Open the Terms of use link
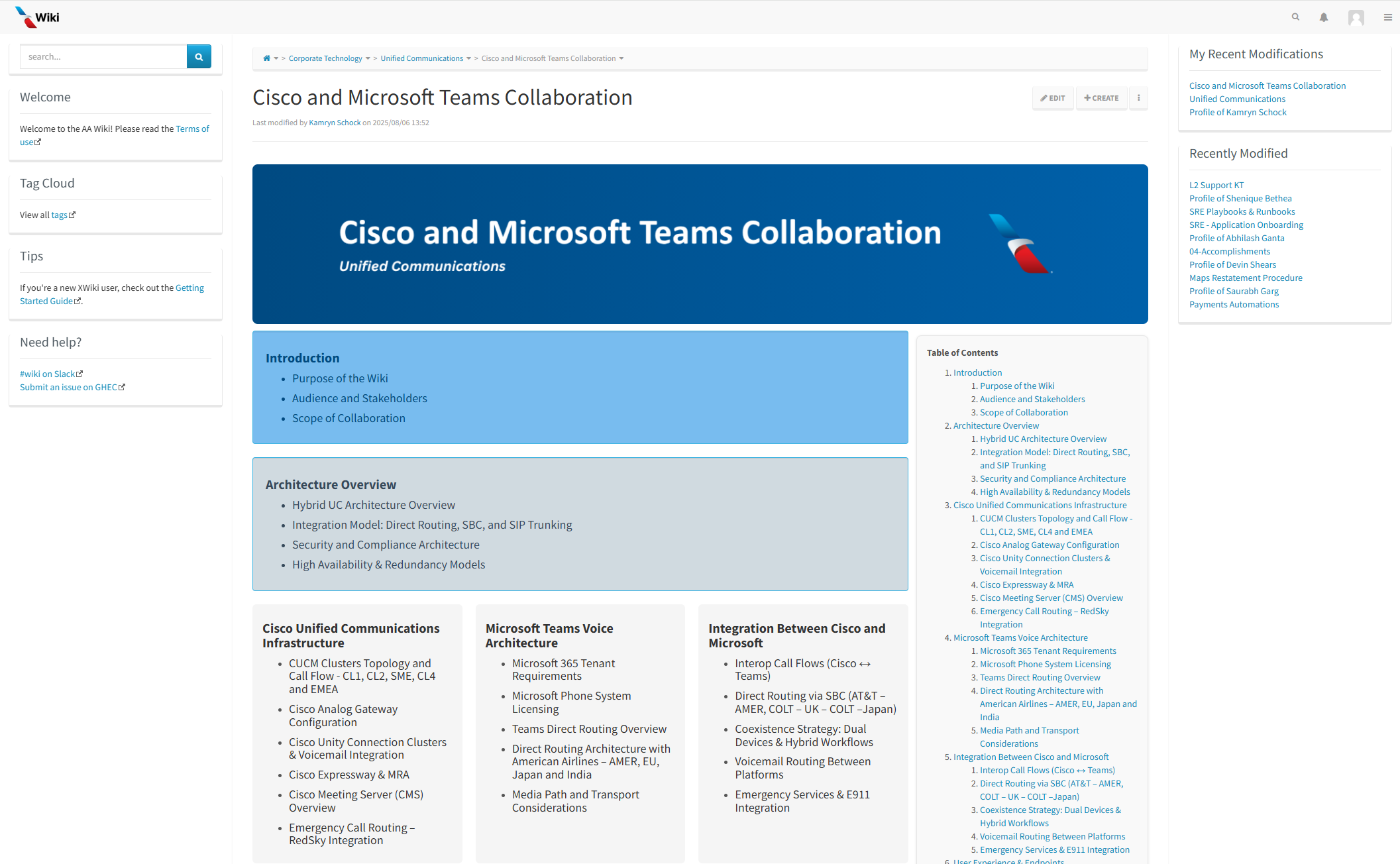 pyautogui.click(x=192, y=129)
